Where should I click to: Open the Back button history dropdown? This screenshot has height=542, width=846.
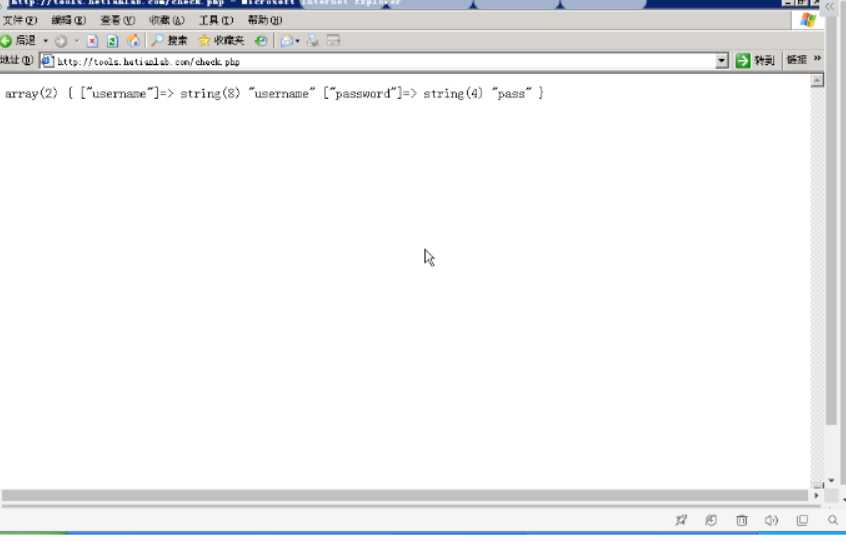[x=45, y=41]
